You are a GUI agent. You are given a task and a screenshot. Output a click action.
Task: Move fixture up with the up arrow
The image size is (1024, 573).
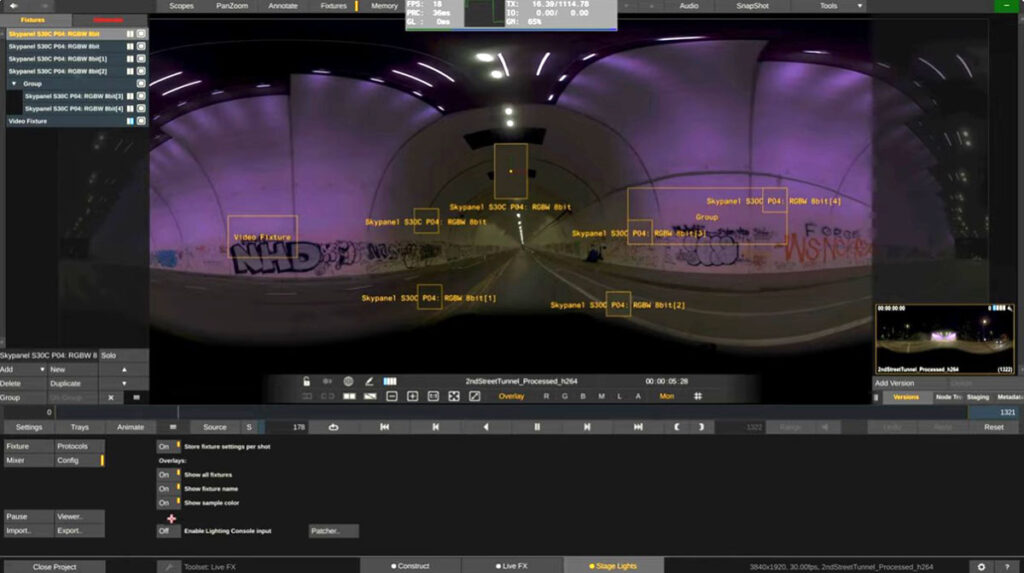coord(124,370)
